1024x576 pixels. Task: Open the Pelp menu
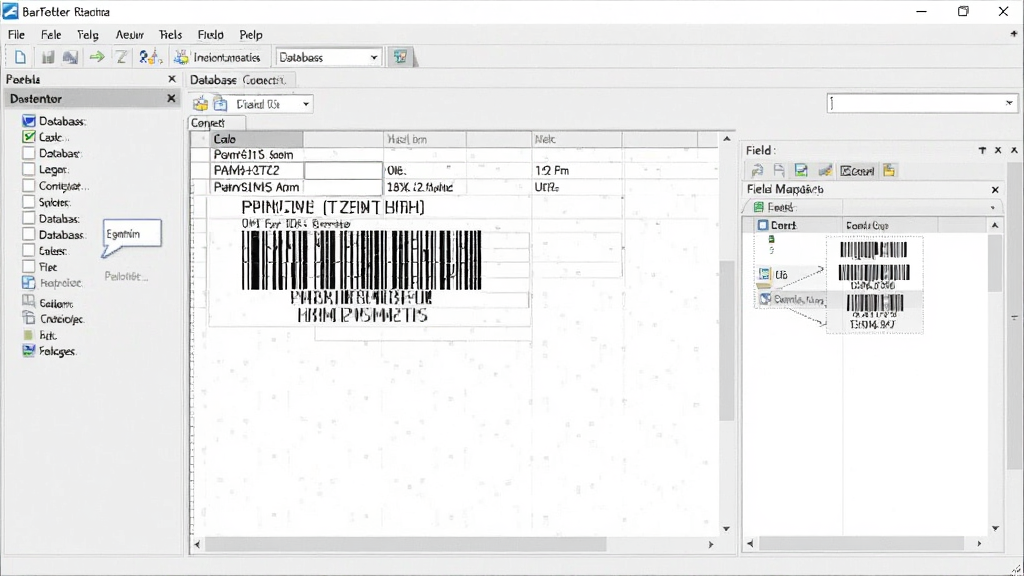coord(251,35)
